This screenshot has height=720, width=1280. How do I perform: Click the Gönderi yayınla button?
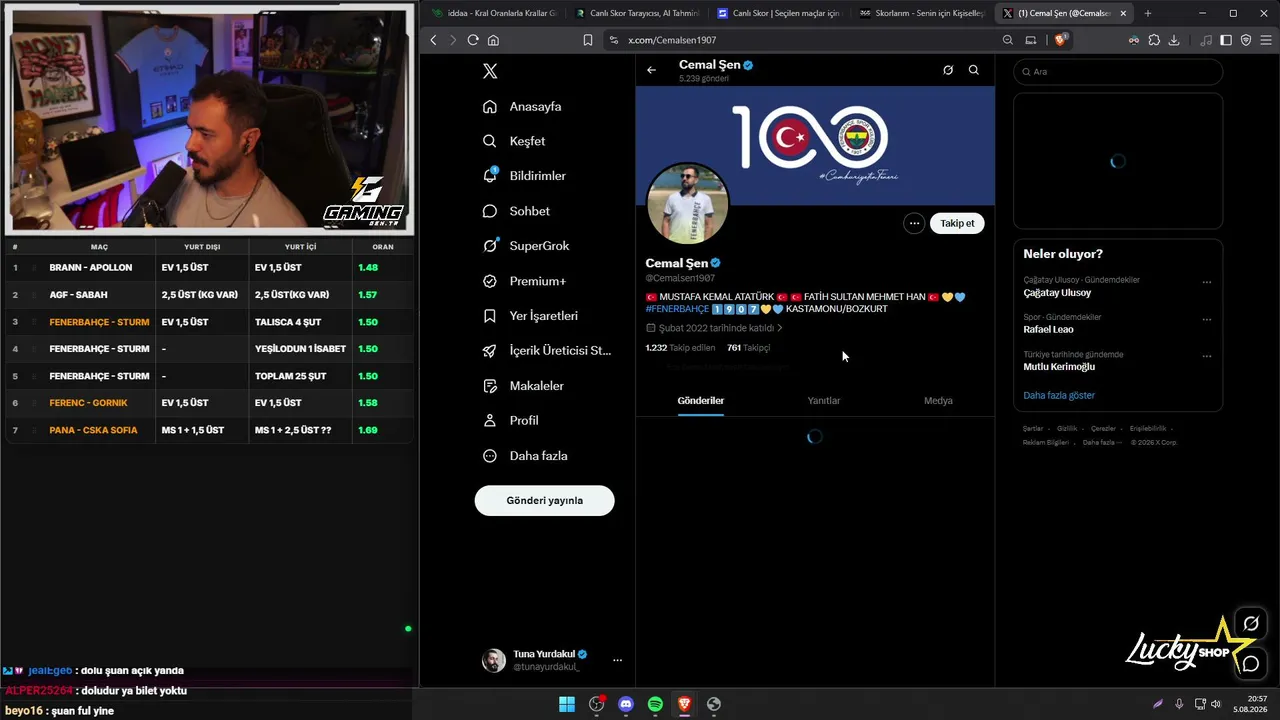544,500
